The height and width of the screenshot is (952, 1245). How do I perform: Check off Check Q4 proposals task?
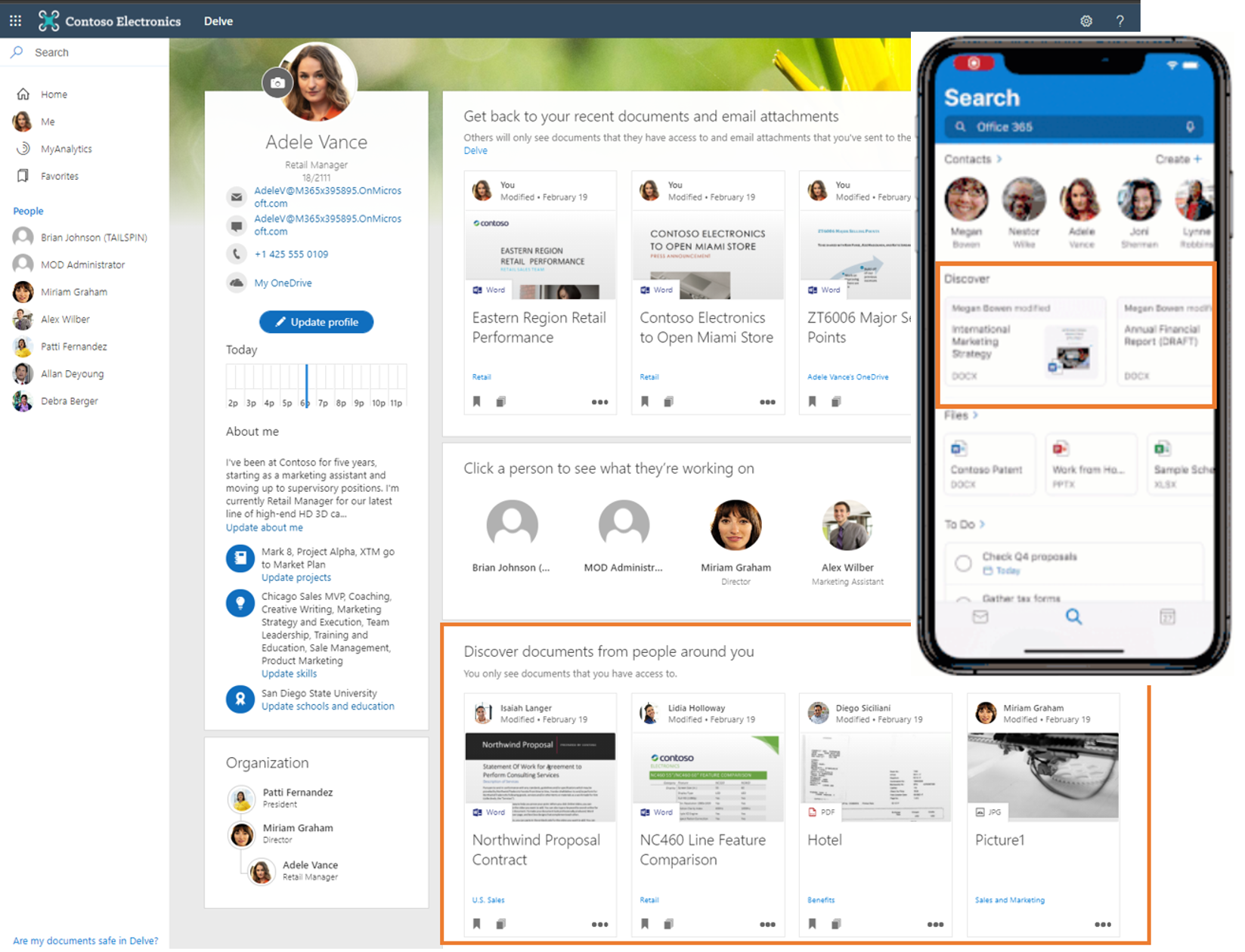coord(963,563)
